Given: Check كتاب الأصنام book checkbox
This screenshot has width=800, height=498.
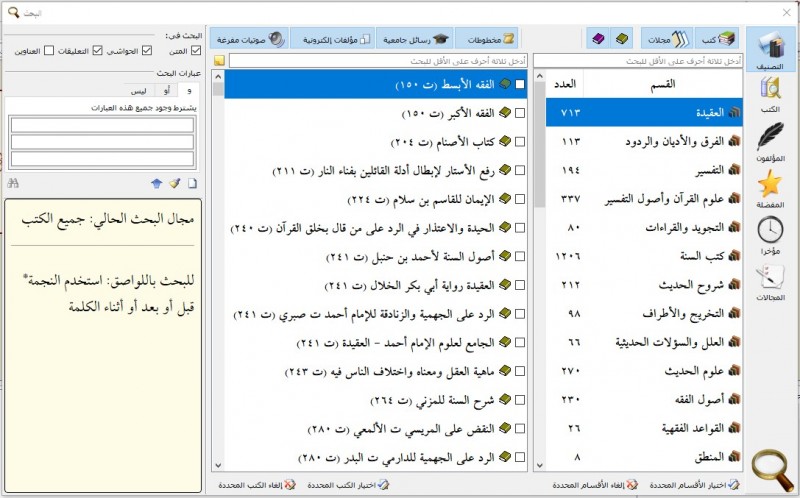Looking at the screenshot, I should point(520,142).
